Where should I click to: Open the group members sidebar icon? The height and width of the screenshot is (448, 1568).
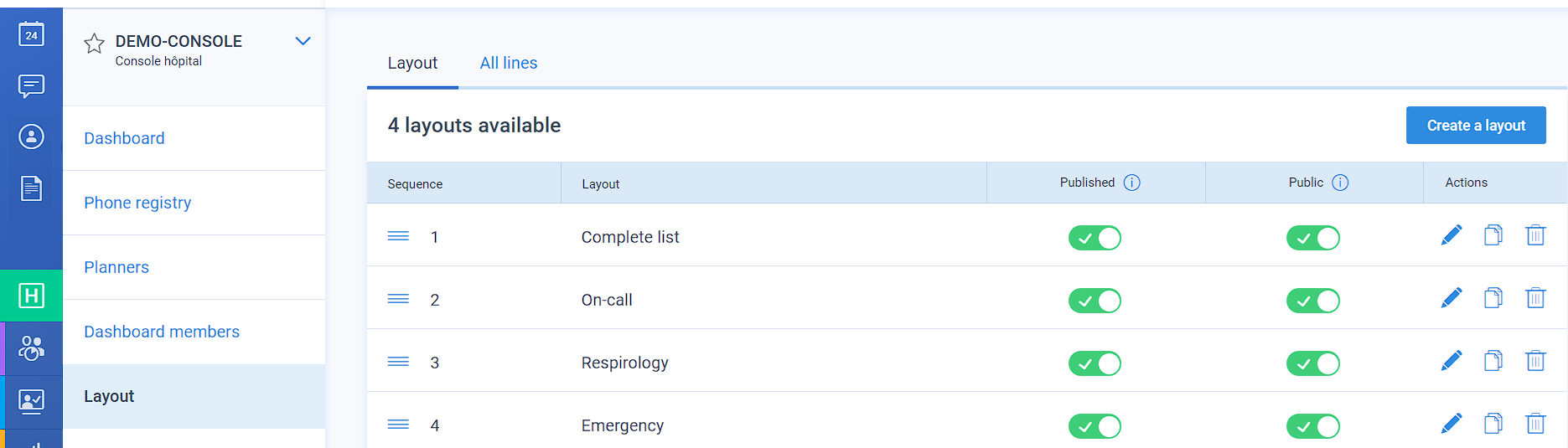pyautogui.click(x=31, y=348)
